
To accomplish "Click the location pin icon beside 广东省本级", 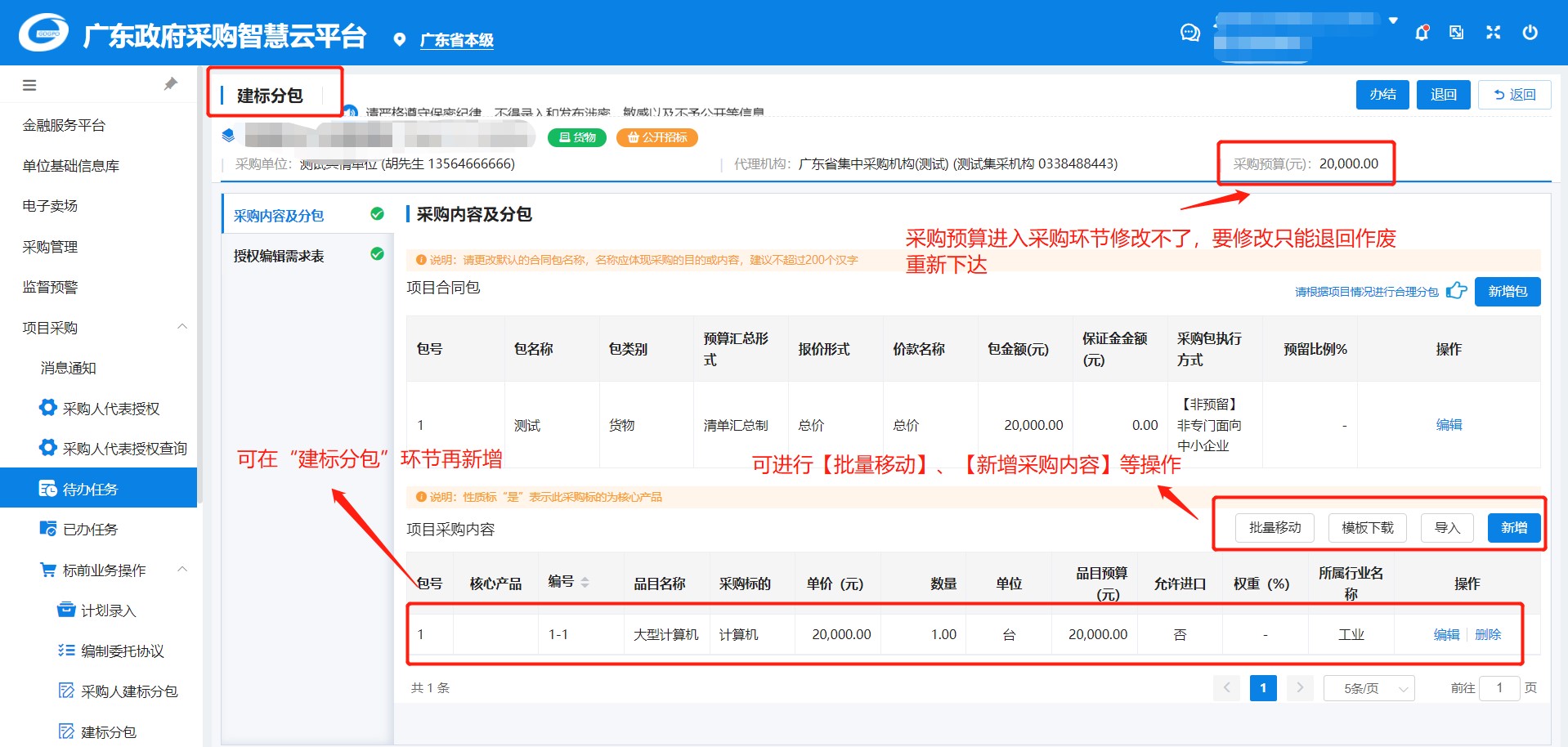I will tap(399, 40).
